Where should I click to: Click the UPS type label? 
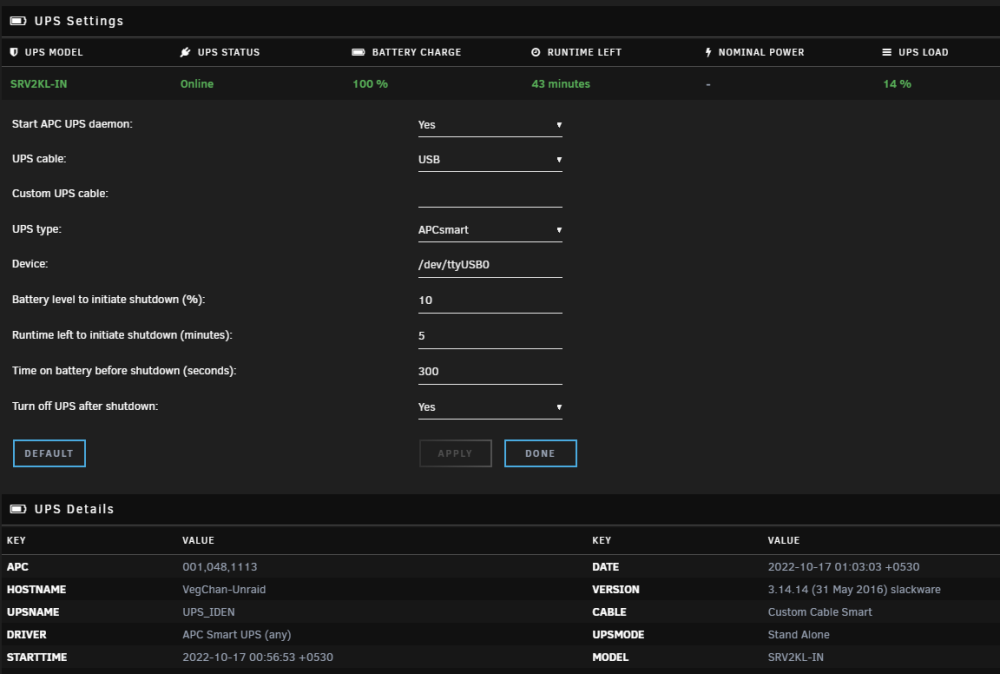[x=36, y=229]
